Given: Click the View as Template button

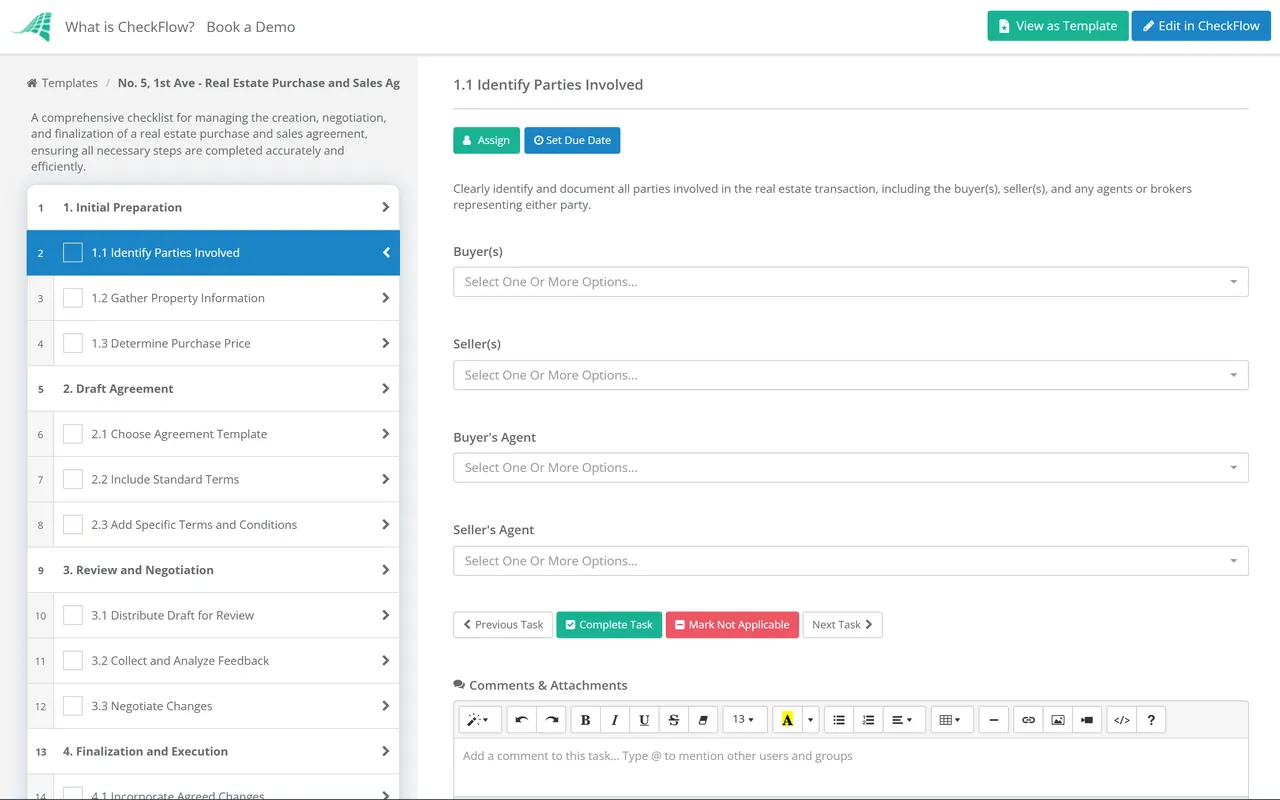Looking at the screenshot, I should pyautogui.click(x=1058, y=26).
